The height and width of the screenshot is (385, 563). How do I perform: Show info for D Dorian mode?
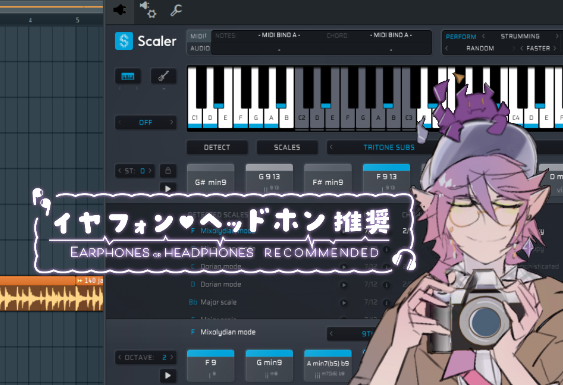point(387,285)
